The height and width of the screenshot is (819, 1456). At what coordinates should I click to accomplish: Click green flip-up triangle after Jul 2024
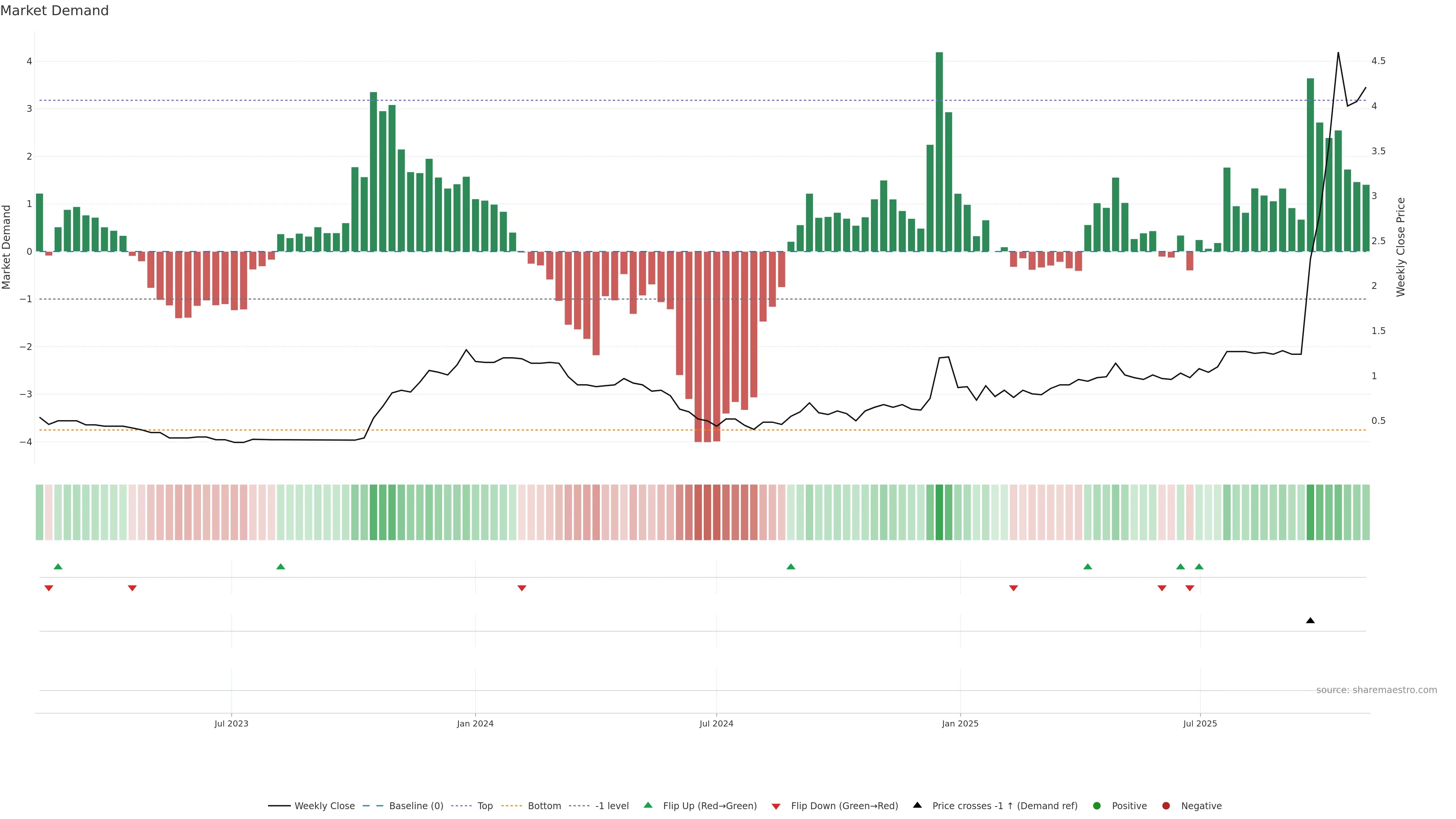click(791, 566)
